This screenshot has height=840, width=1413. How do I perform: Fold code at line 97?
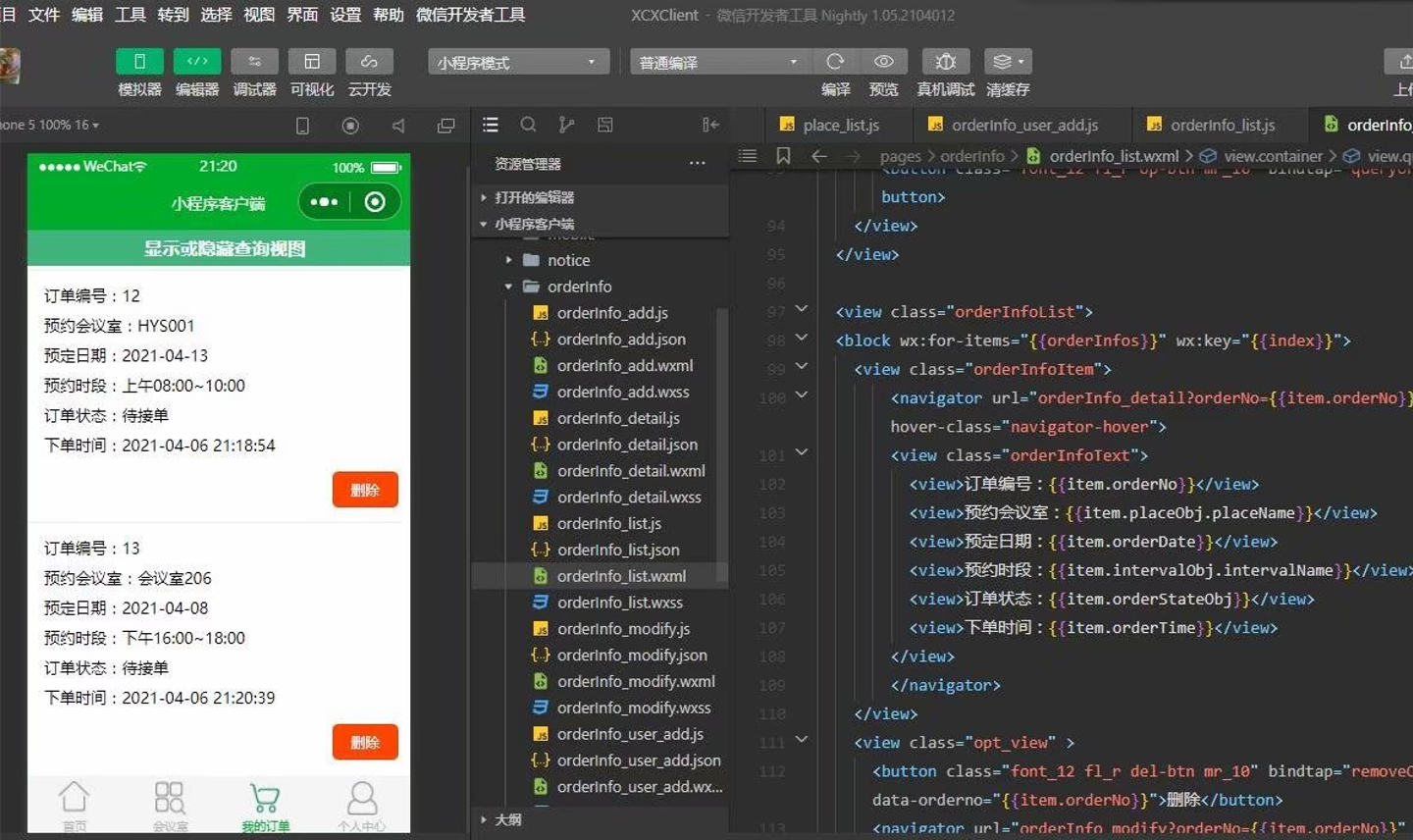click(x=802, y=310)
